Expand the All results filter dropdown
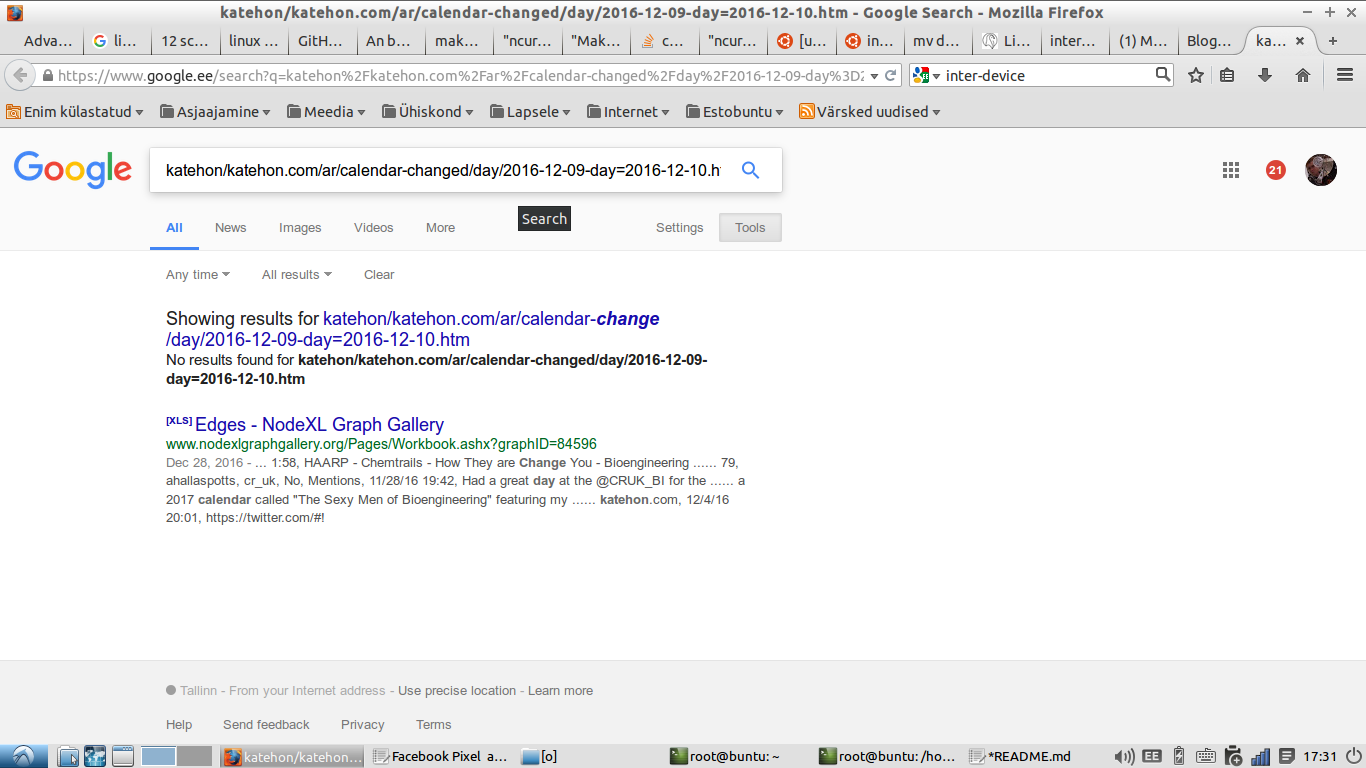The image size is (1366, 768). (x=297, y=275)
